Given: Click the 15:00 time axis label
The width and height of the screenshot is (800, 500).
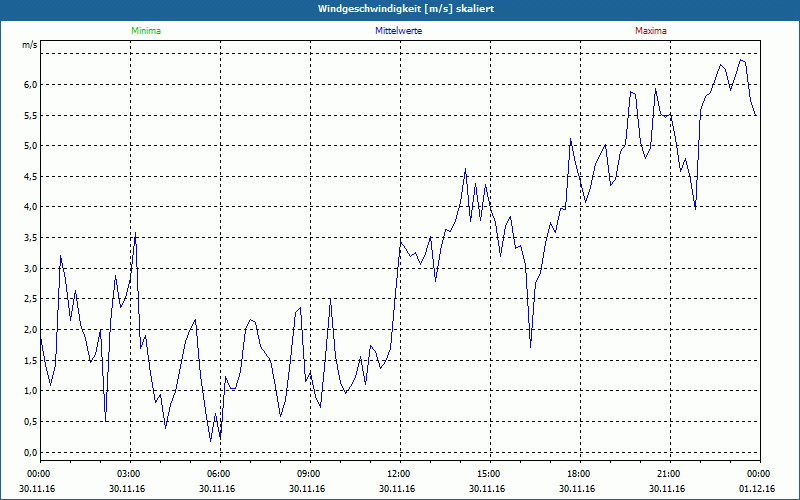Looking at the screenshot, I should tap(487, 474).
